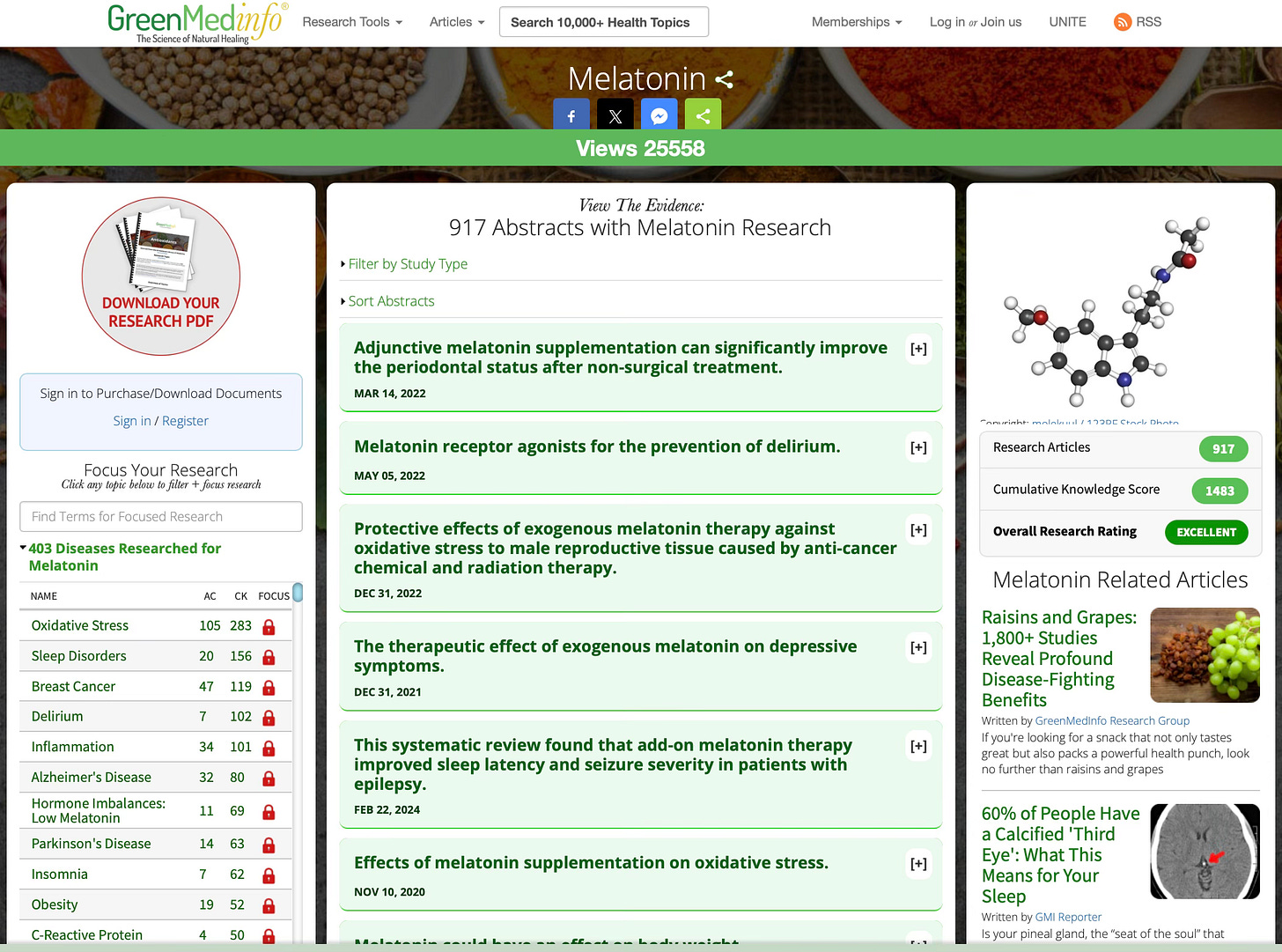Click the green 917 Research Articles badge
The width and height of the screenshot is (1282, 952).
(1223, 448)
